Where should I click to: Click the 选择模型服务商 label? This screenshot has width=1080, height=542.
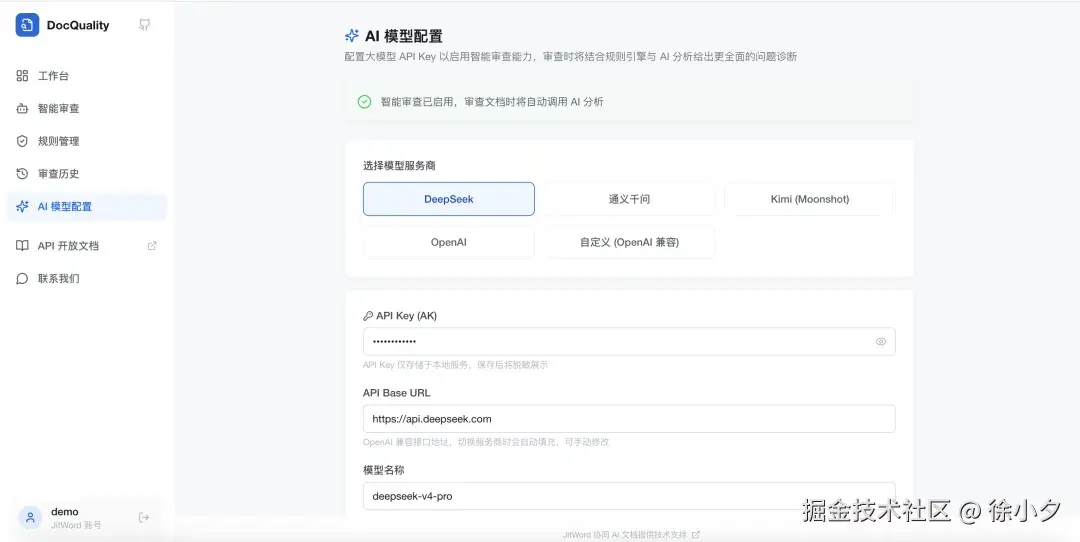point(399,166)
